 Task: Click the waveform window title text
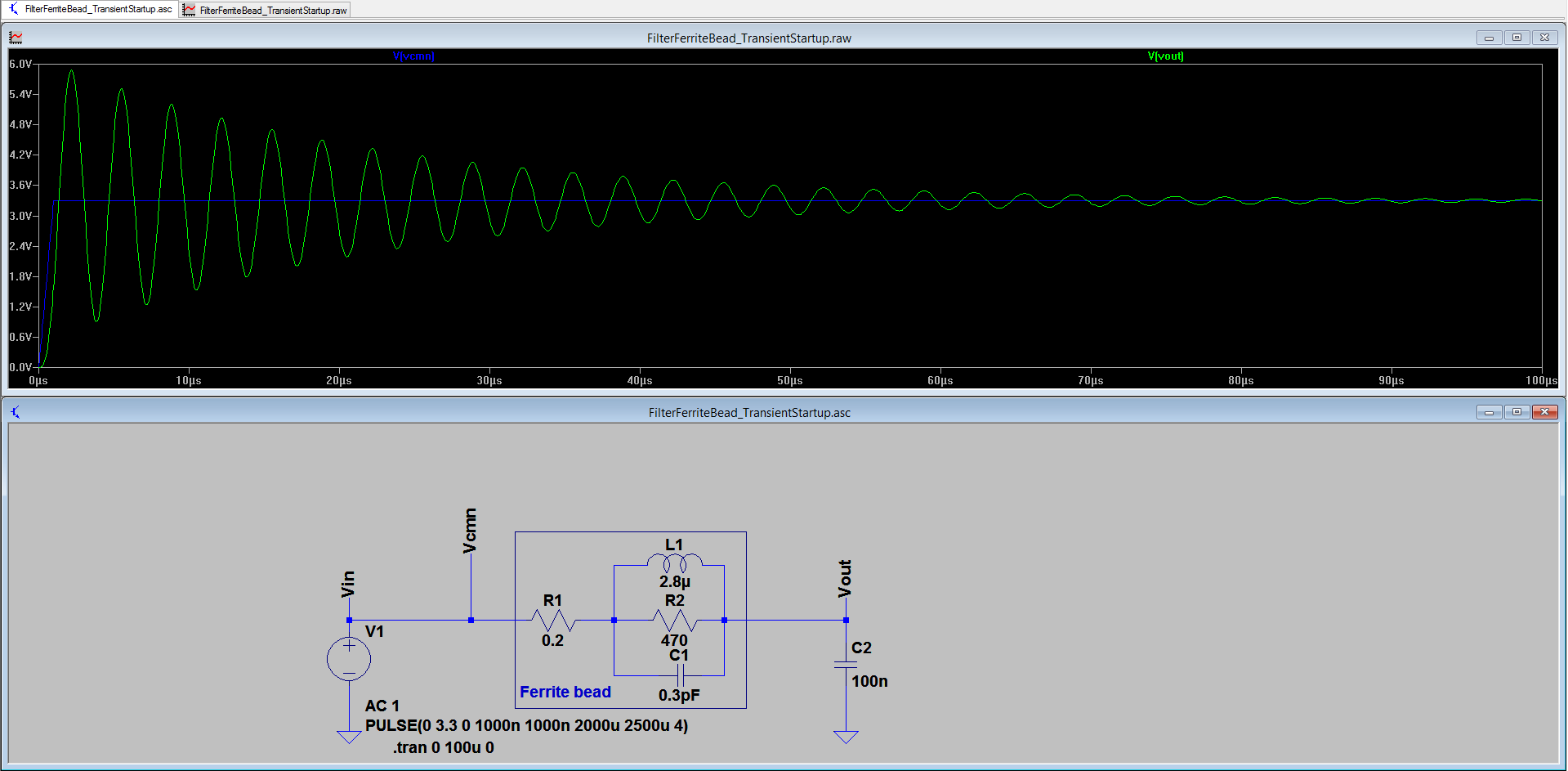pos(748,38)
